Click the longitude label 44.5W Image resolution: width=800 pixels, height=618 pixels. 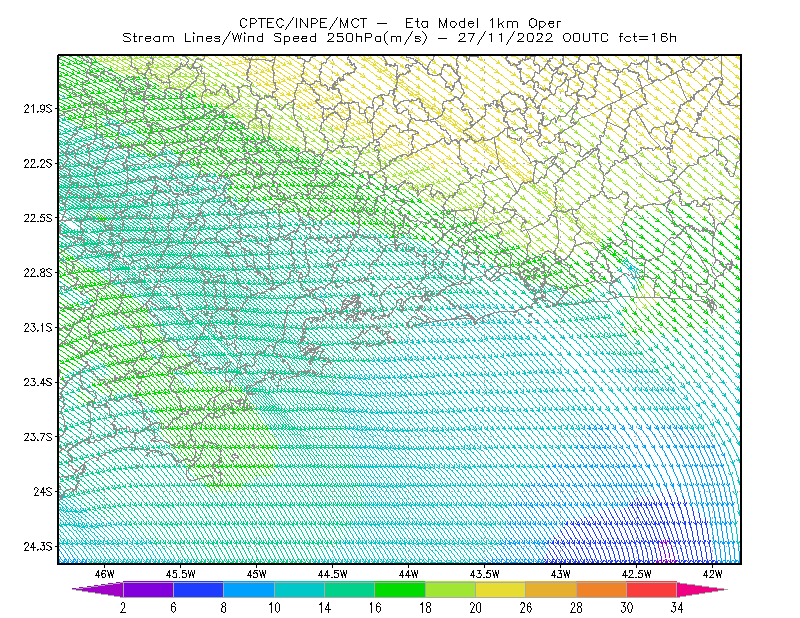coord(333,574)
